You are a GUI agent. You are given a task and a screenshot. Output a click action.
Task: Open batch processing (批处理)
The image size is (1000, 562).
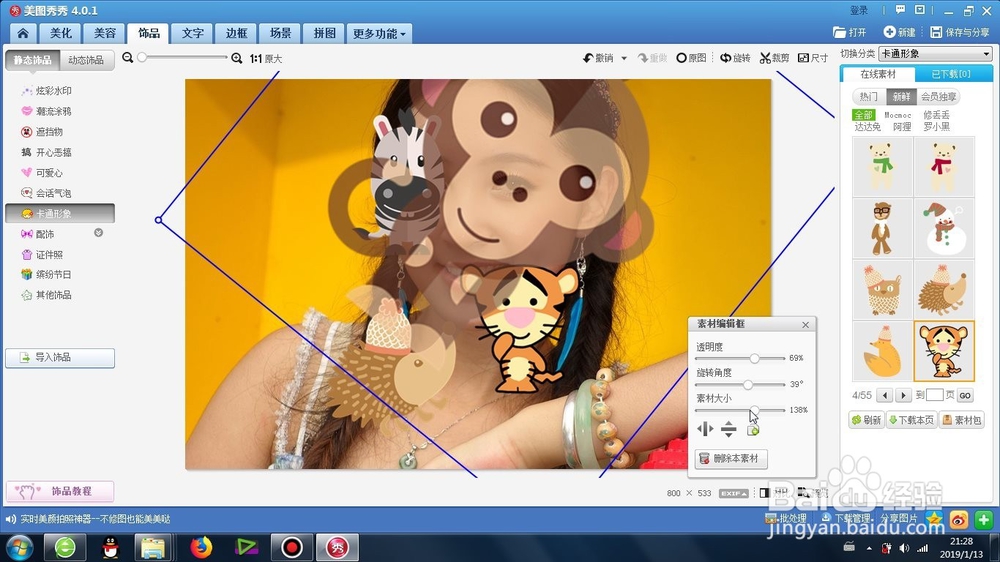click(786, 518)
